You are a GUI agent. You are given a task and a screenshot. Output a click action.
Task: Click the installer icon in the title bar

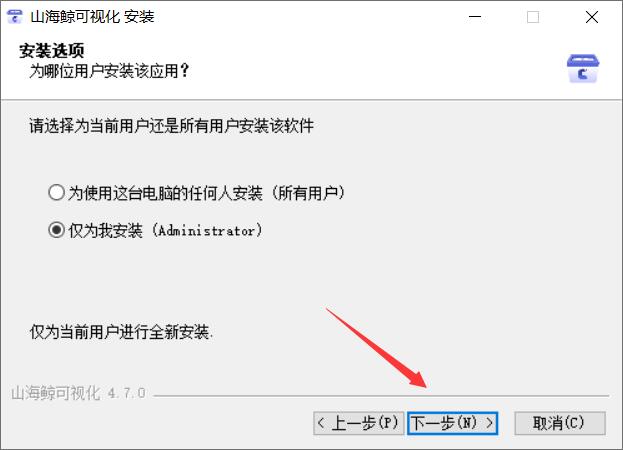tap(15, 17)
